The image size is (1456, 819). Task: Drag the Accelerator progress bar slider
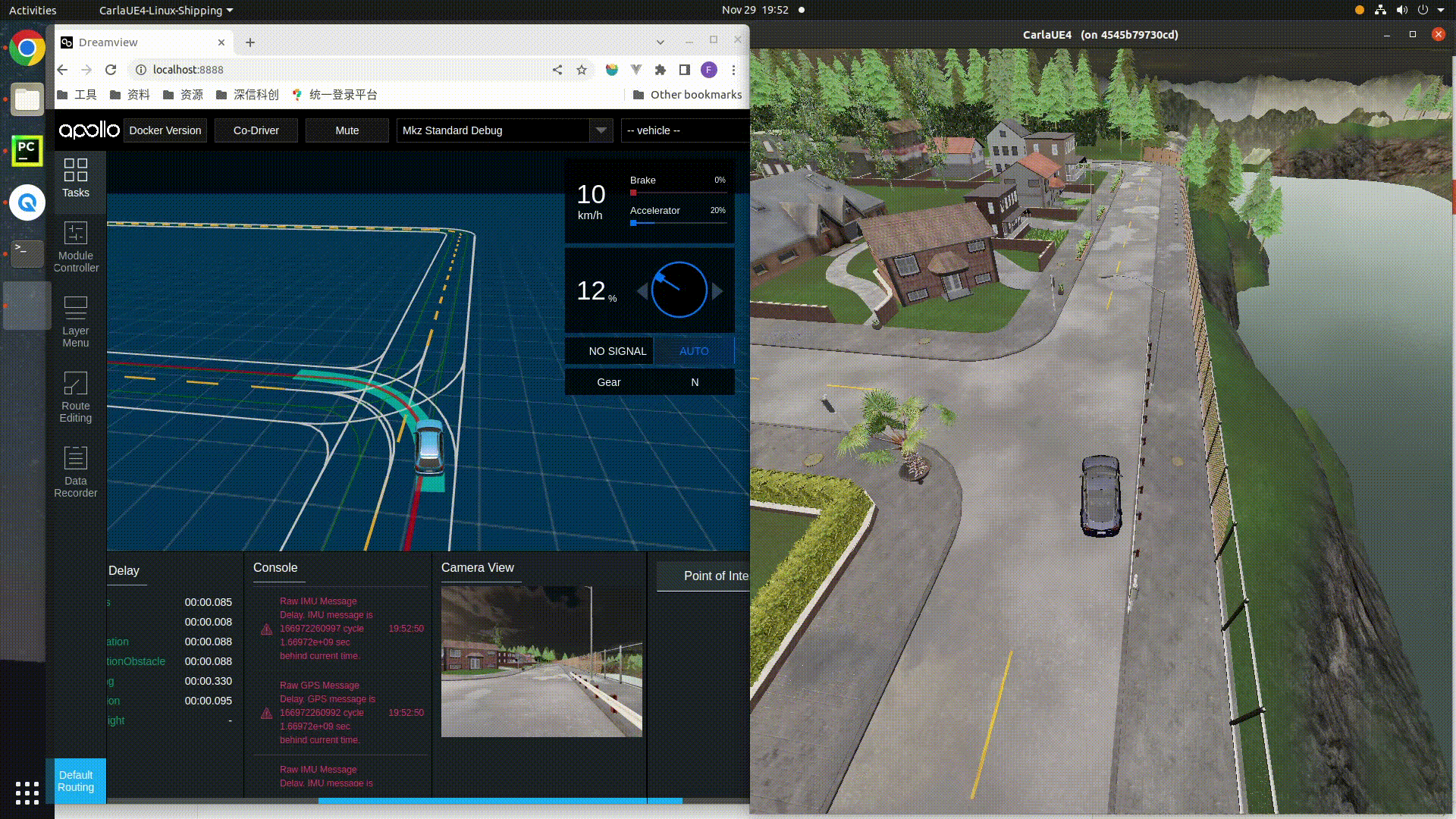point(633,223)
